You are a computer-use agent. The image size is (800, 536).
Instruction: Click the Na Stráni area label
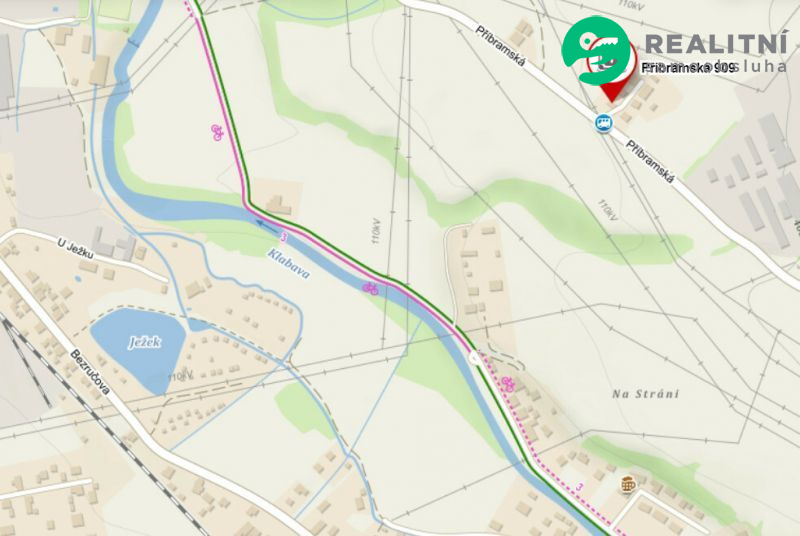(x=645, y=394)
